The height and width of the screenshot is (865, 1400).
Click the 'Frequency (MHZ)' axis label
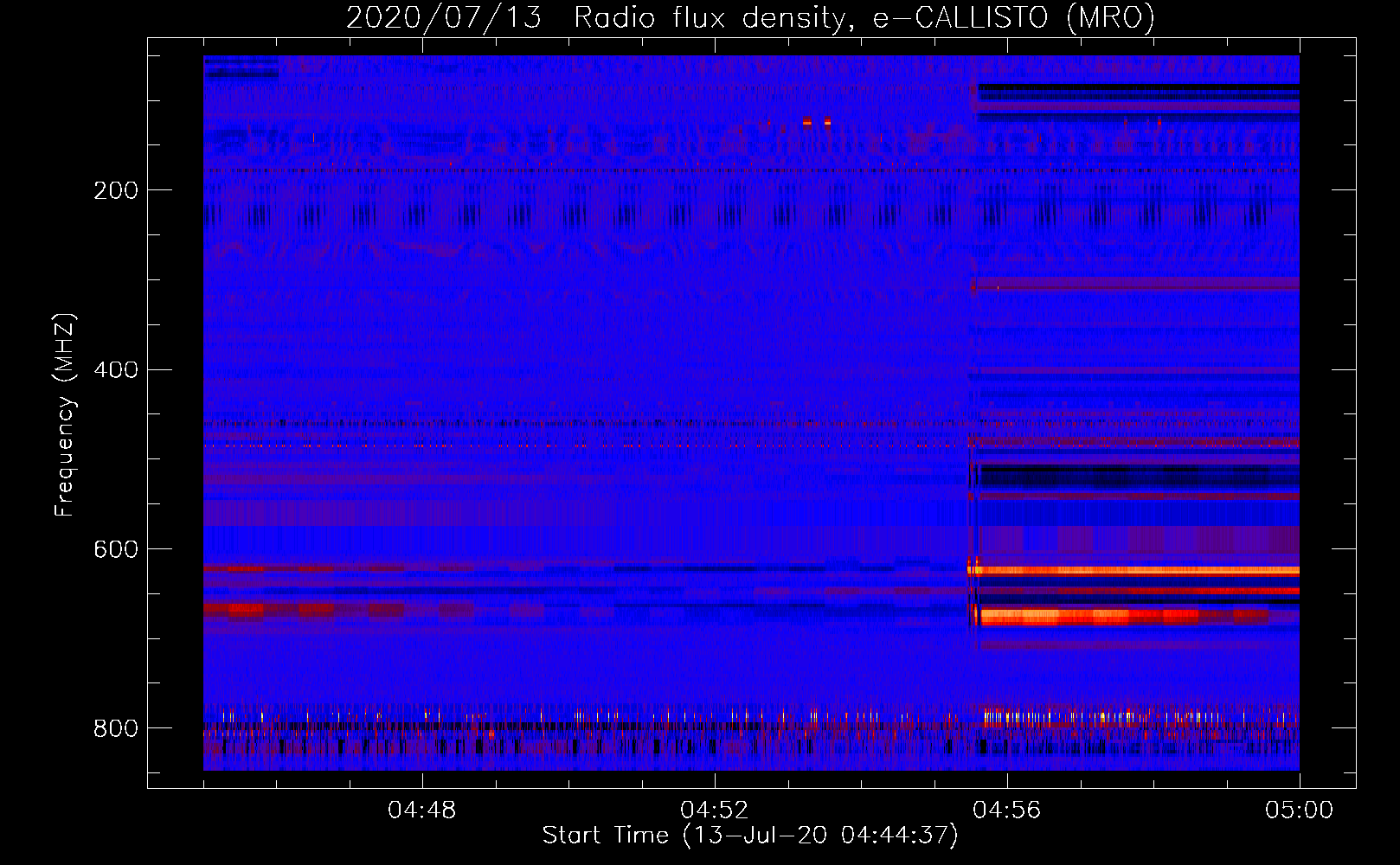(x=64, y=414)
